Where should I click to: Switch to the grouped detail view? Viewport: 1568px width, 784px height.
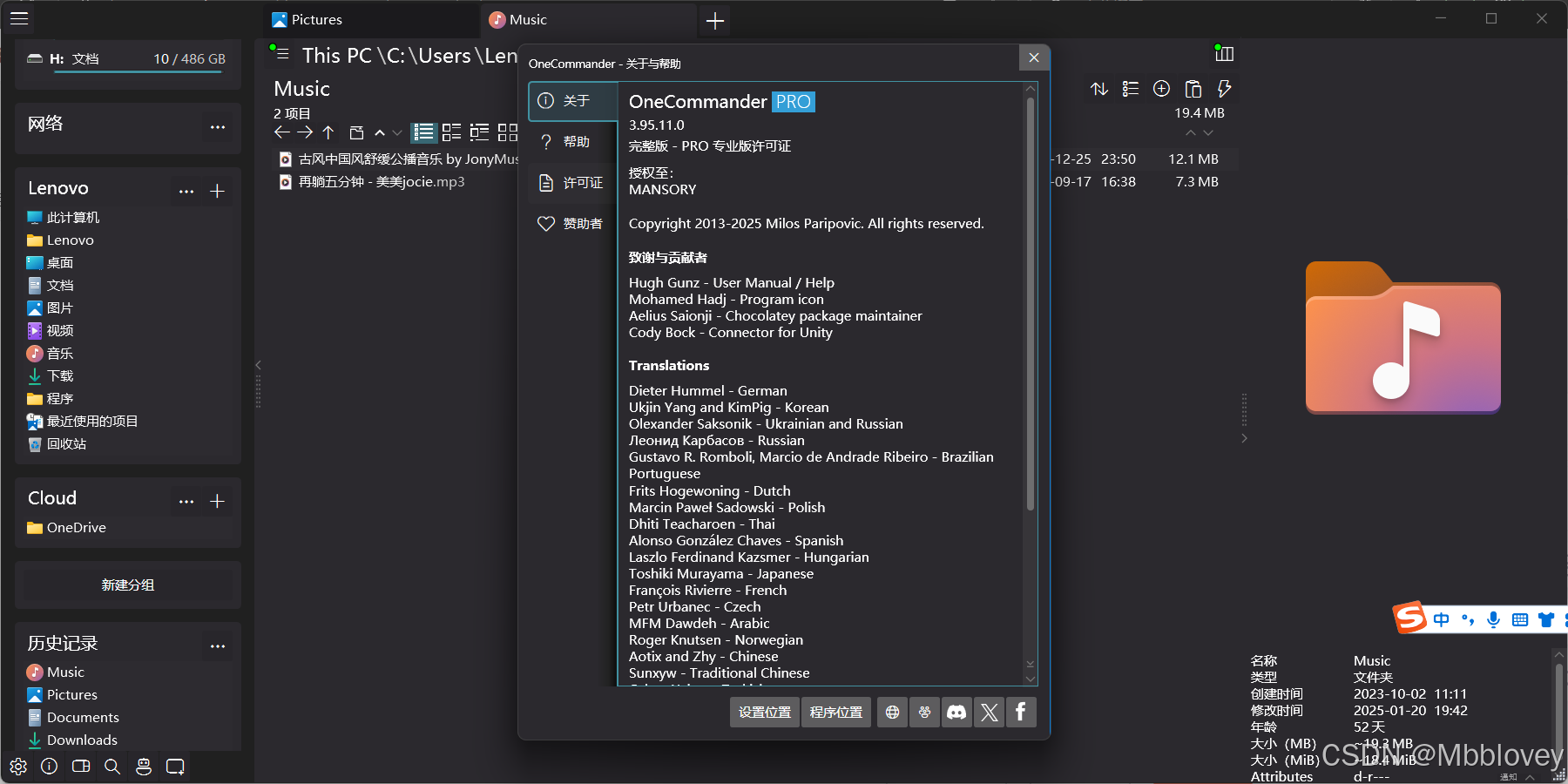point(480,132)
